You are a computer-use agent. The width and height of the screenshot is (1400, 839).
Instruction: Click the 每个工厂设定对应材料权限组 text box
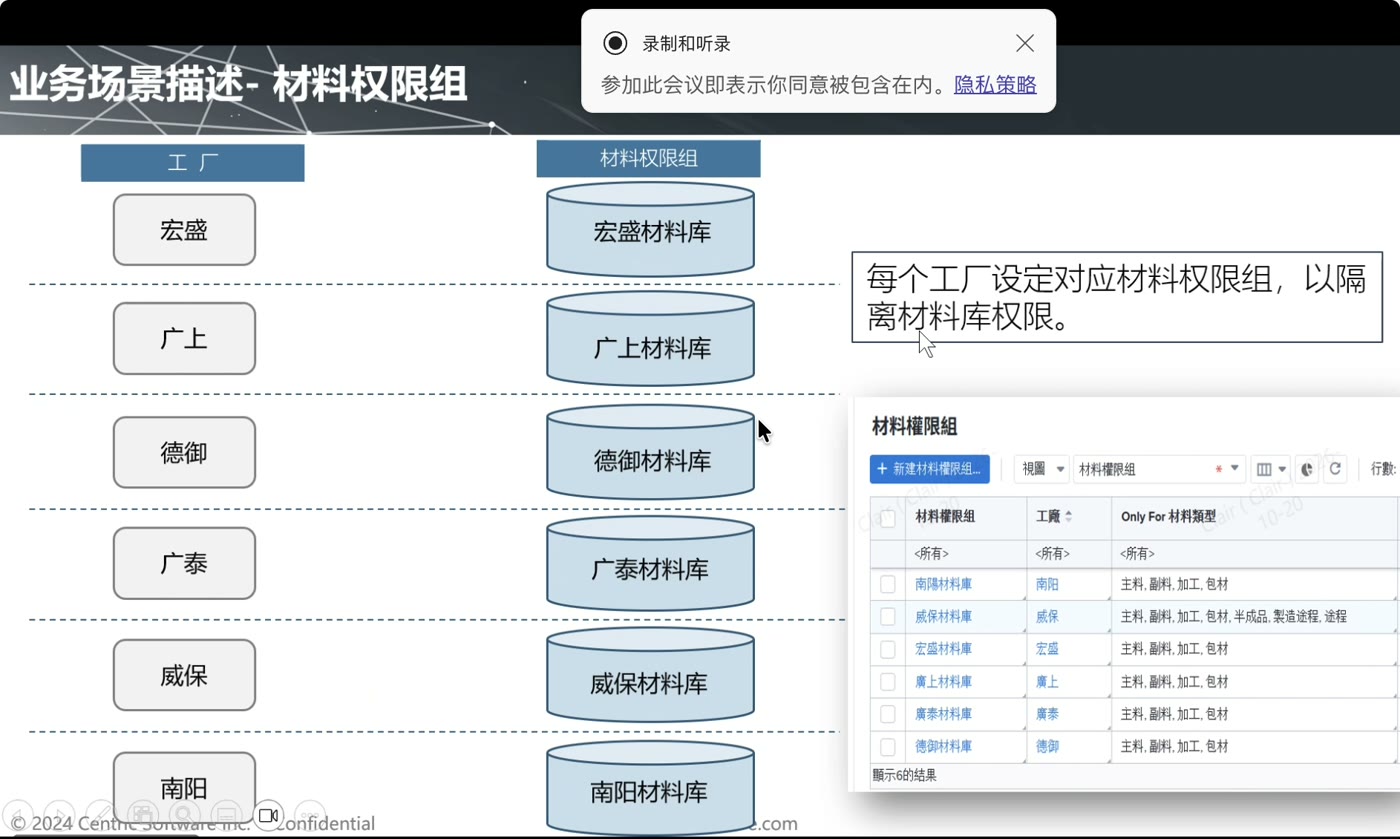[x=1117, y=296]
